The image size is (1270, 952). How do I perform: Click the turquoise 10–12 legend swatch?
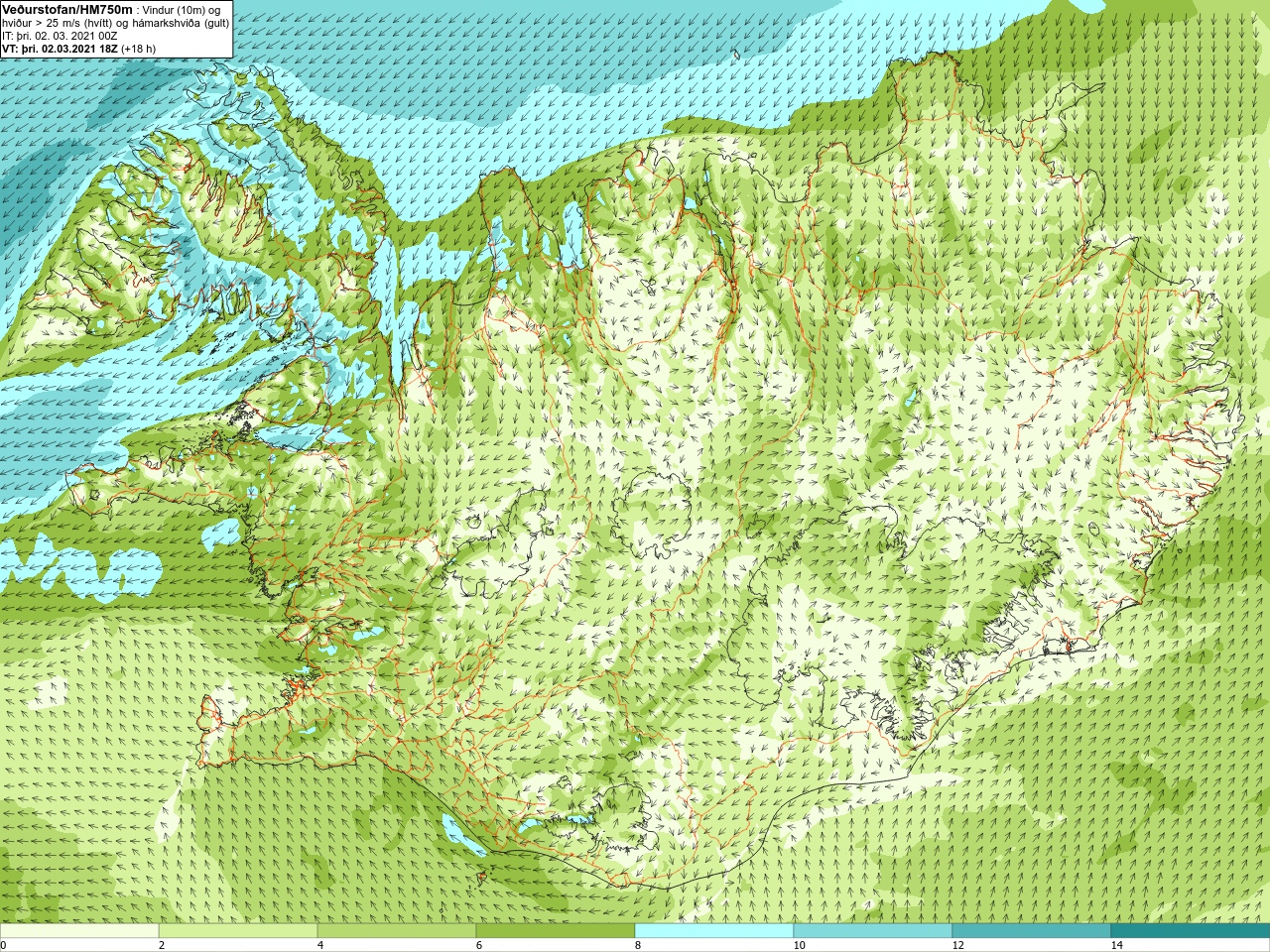tap(873, 931)
